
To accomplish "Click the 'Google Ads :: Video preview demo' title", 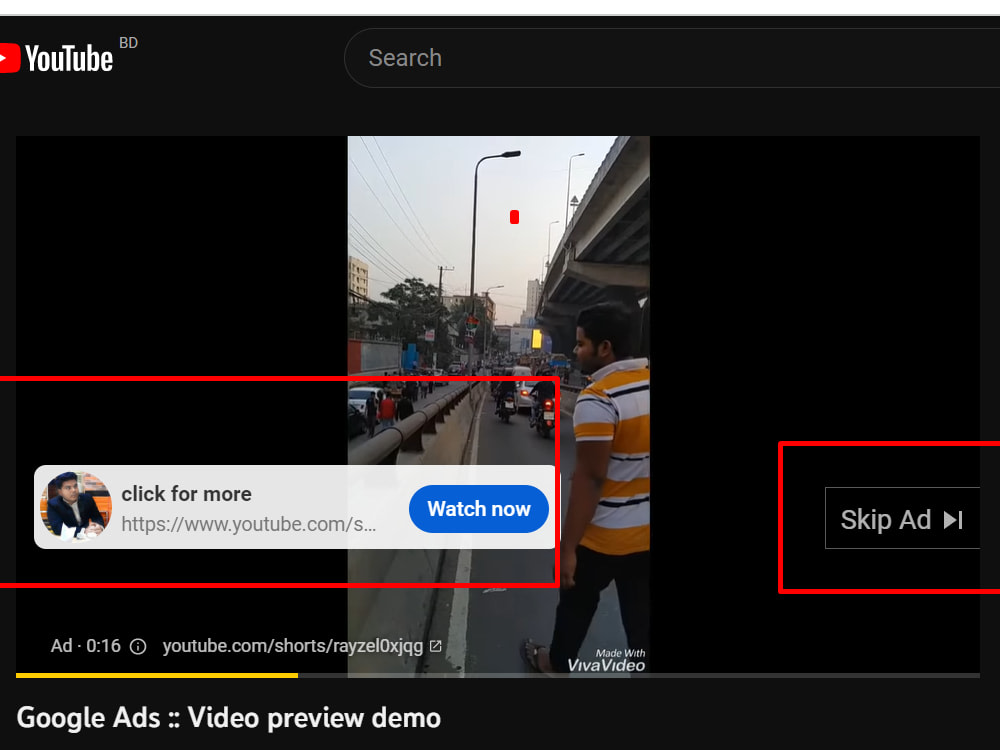I will coord(228,717).
